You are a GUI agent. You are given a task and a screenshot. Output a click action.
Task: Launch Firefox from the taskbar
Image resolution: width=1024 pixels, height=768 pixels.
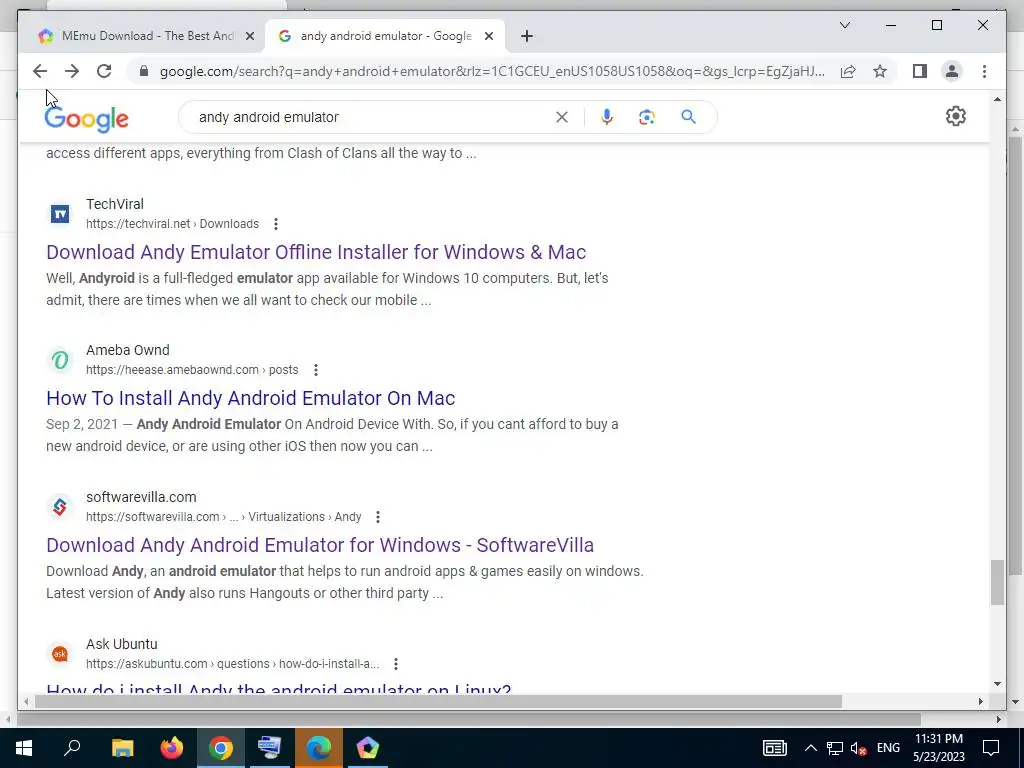[x=172, y=748]
